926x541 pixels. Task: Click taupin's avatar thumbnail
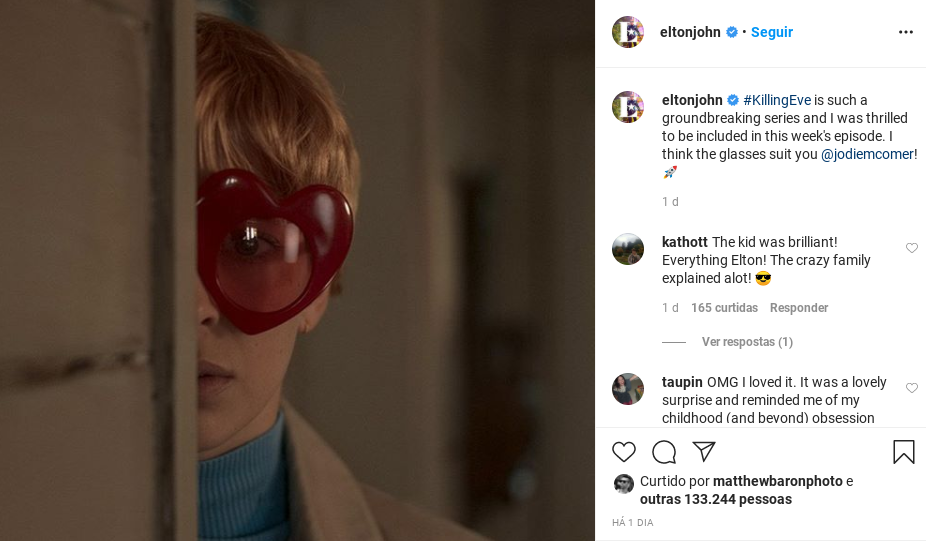pyautogui.click(x=628, y=389)
